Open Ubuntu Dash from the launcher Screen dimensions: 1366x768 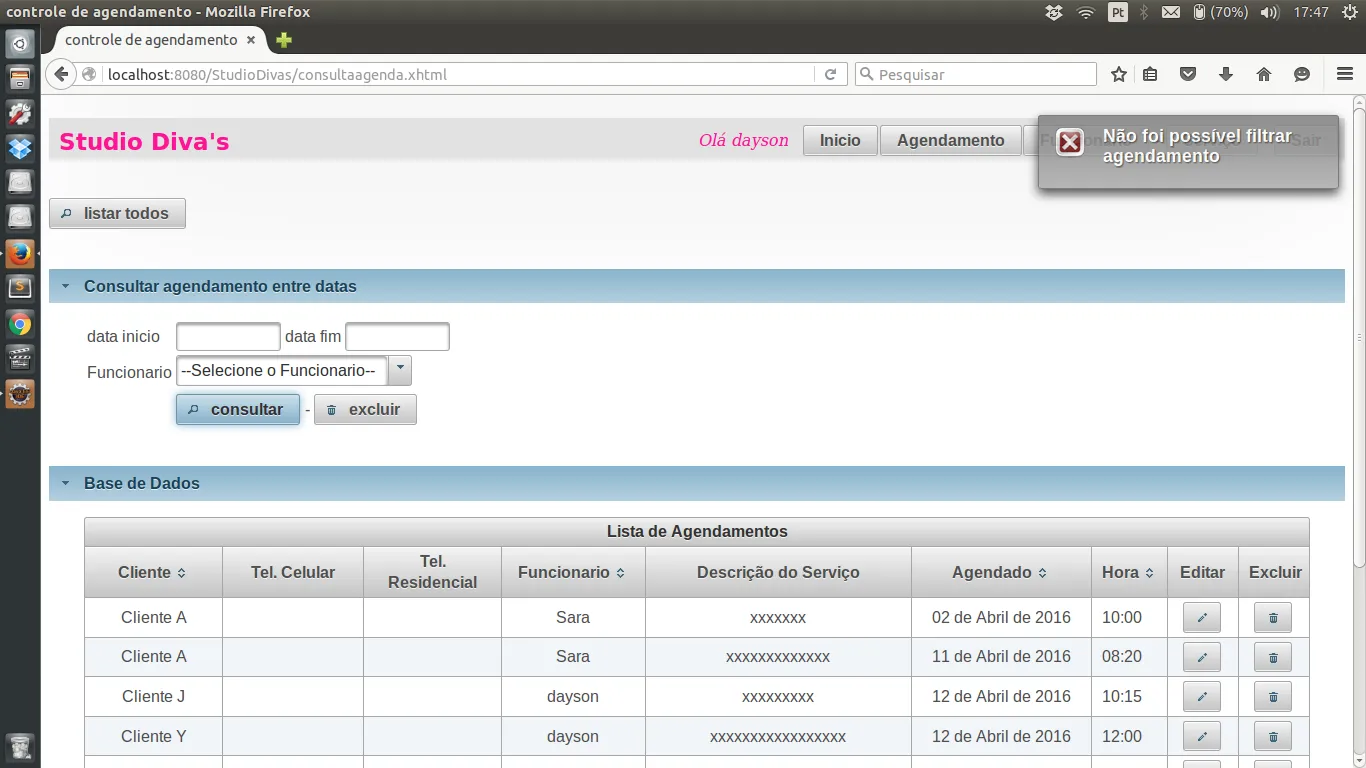[20, 44]
